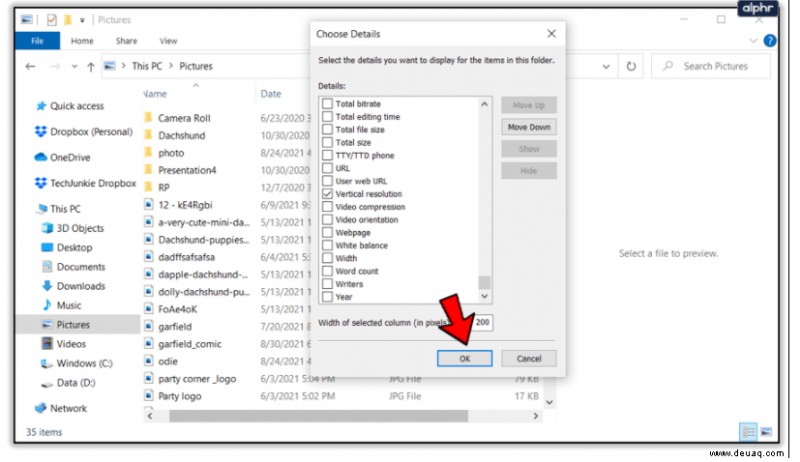
Task: Check the Total file size checkbox
Action: coord(328,130)
